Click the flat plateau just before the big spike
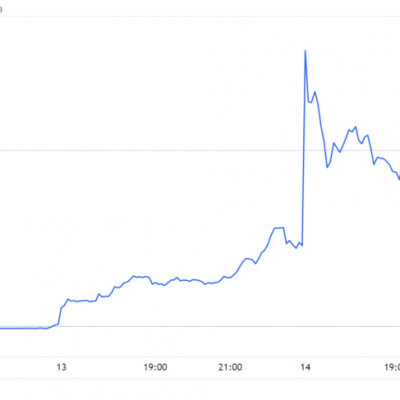 tap(279, 228)
